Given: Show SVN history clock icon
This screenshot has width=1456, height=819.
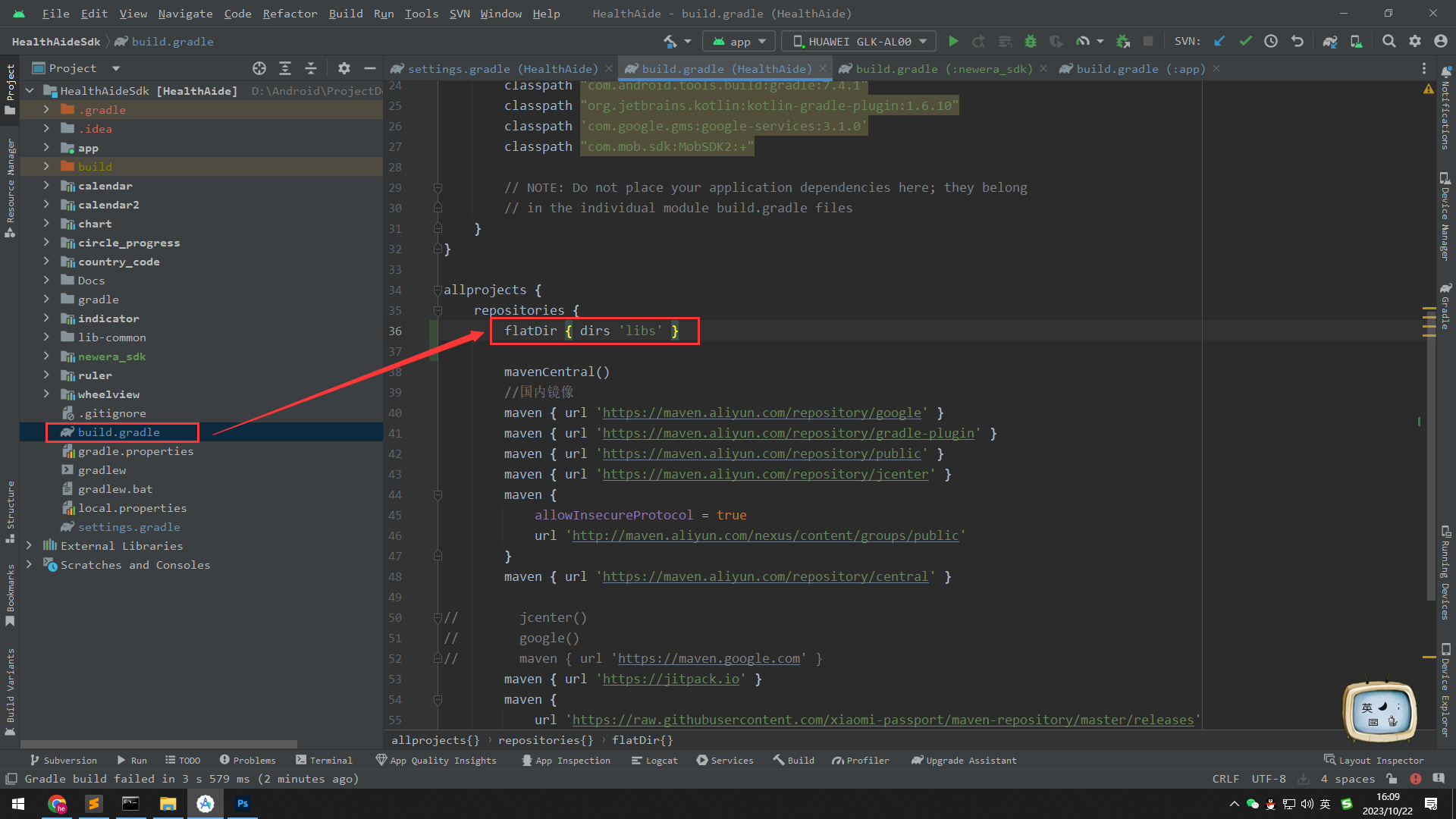Looking at the screenshot, I should [1271, 42].
